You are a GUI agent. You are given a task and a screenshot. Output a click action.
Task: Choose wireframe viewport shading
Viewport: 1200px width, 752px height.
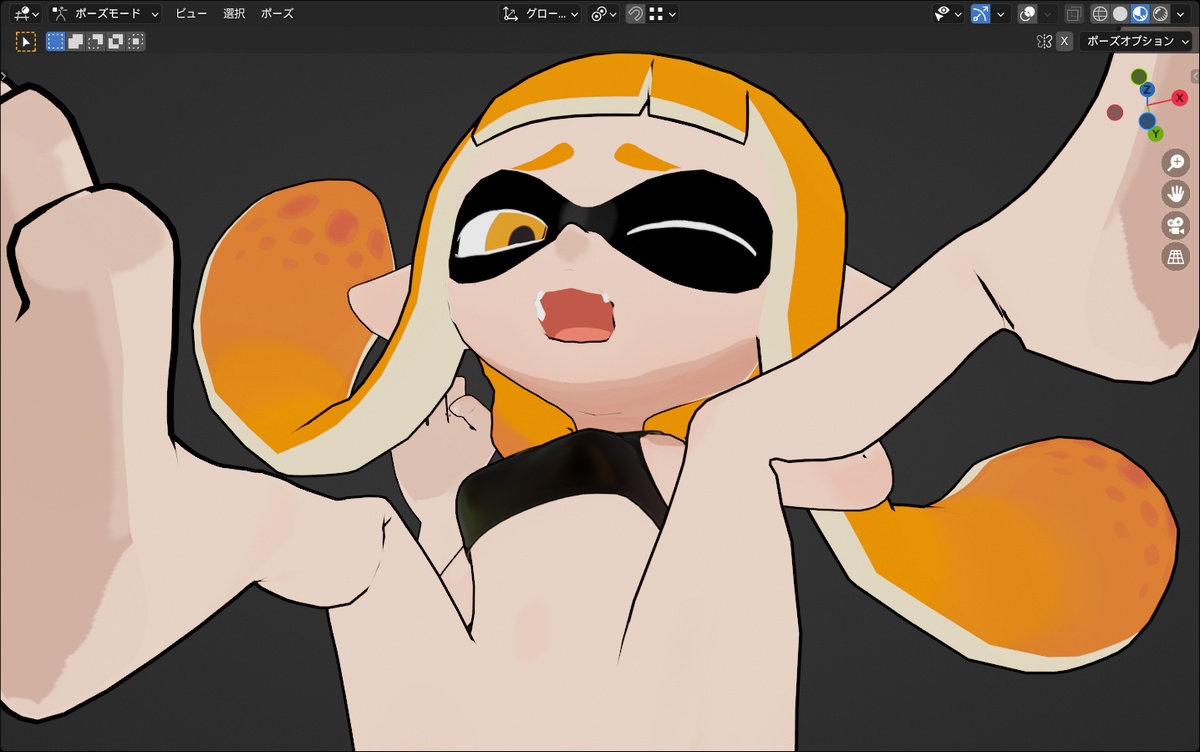[x=1100, y=14]
